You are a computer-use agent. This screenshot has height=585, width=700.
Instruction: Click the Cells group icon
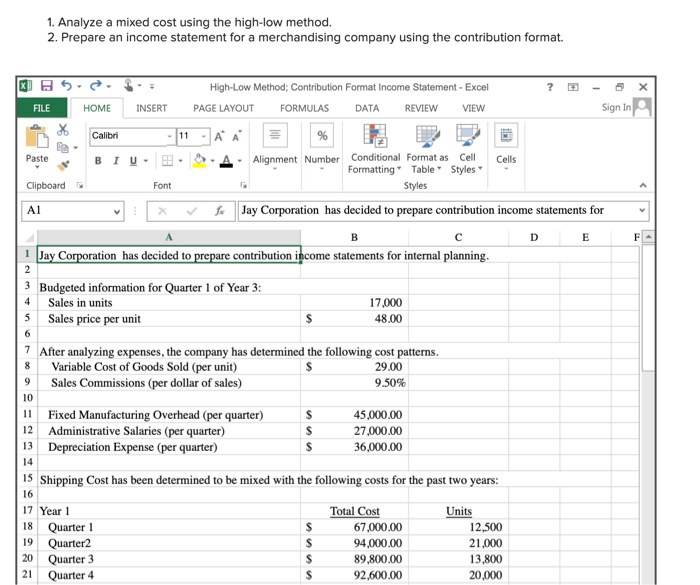click(x=506, y=135)
